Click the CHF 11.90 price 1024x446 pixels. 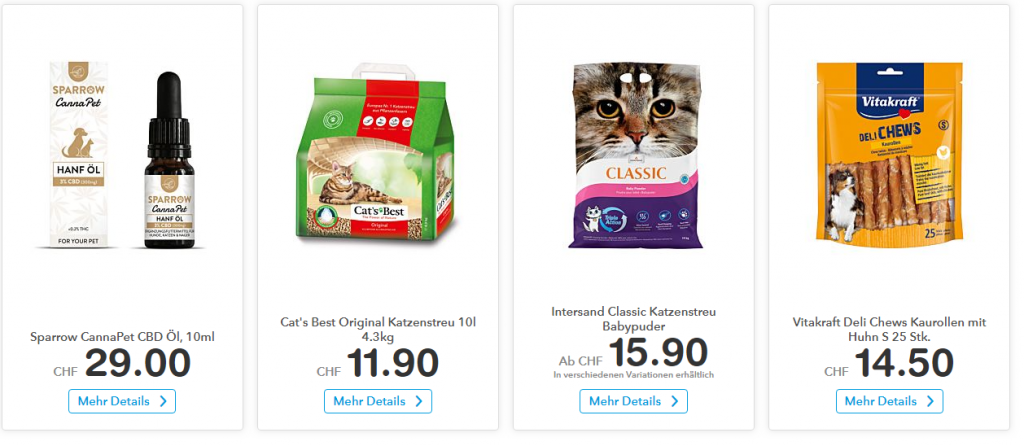tap(378, 364)
